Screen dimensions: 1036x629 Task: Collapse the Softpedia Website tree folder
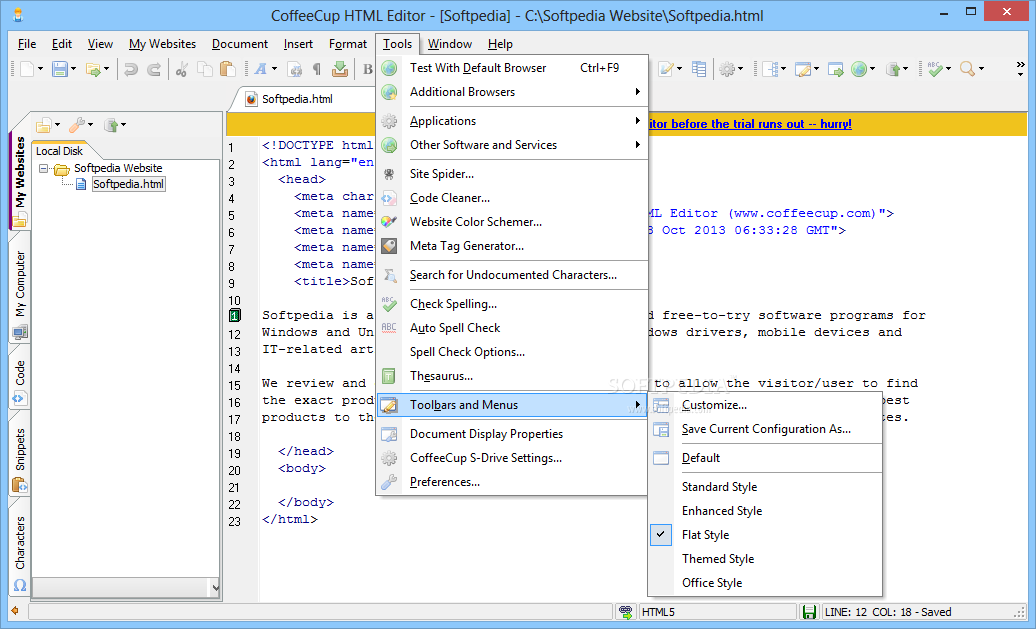(44, 168)
